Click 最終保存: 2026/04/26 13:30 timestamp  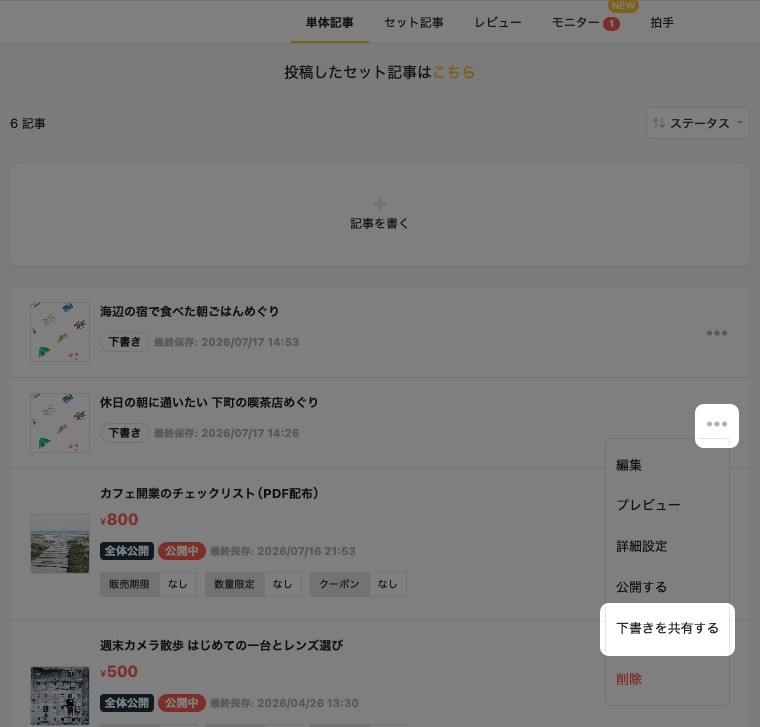point(285,703)
